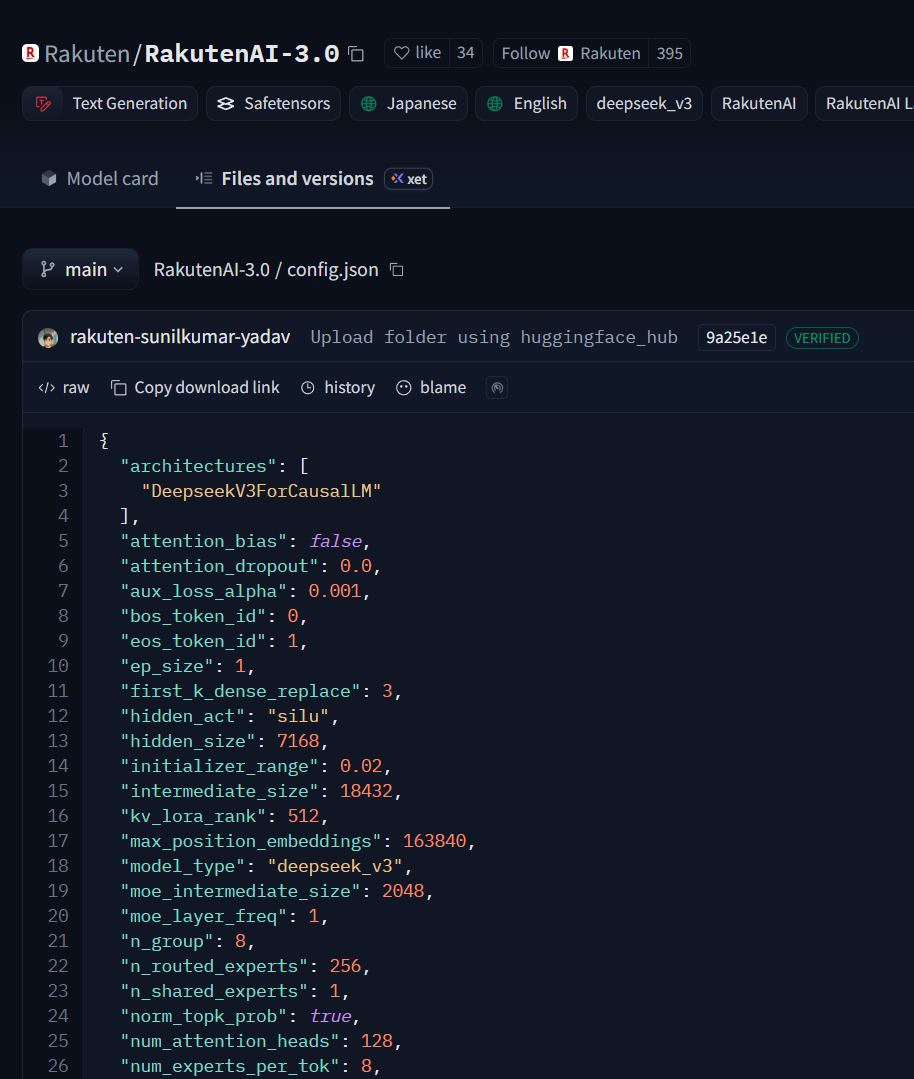Select the deepseek_v3 tag

coord(644,103)
